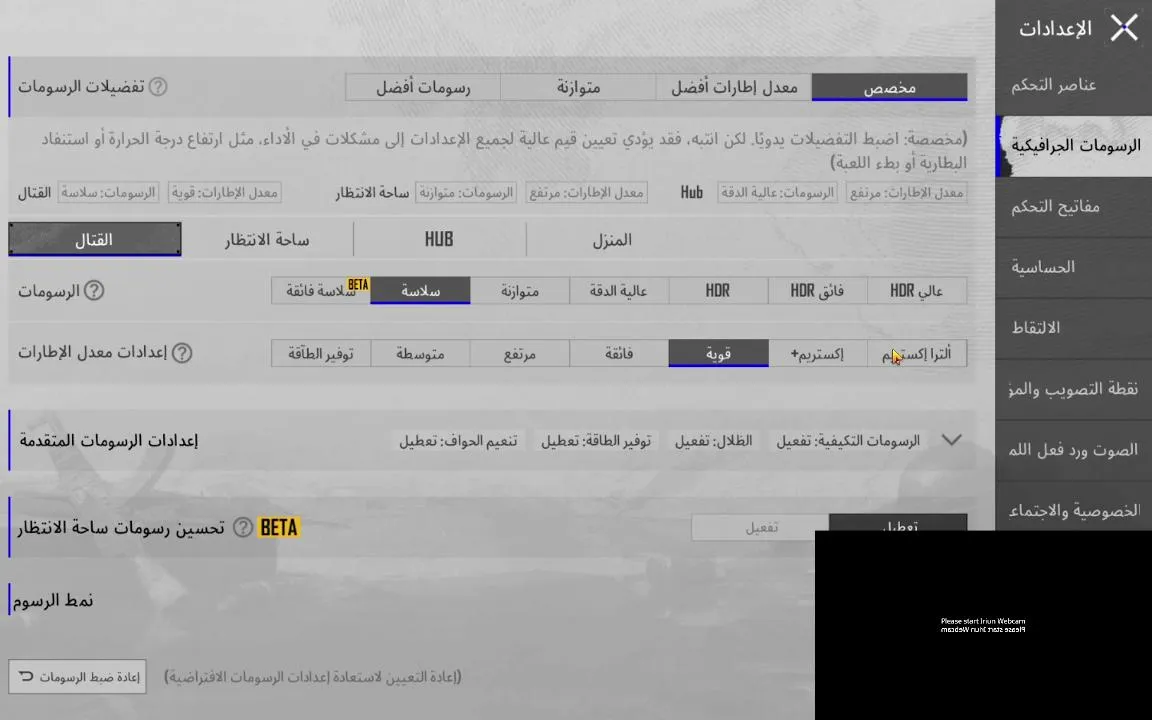
Task: Choose فائق HDR graphics quality
Action: pos(817,291)
